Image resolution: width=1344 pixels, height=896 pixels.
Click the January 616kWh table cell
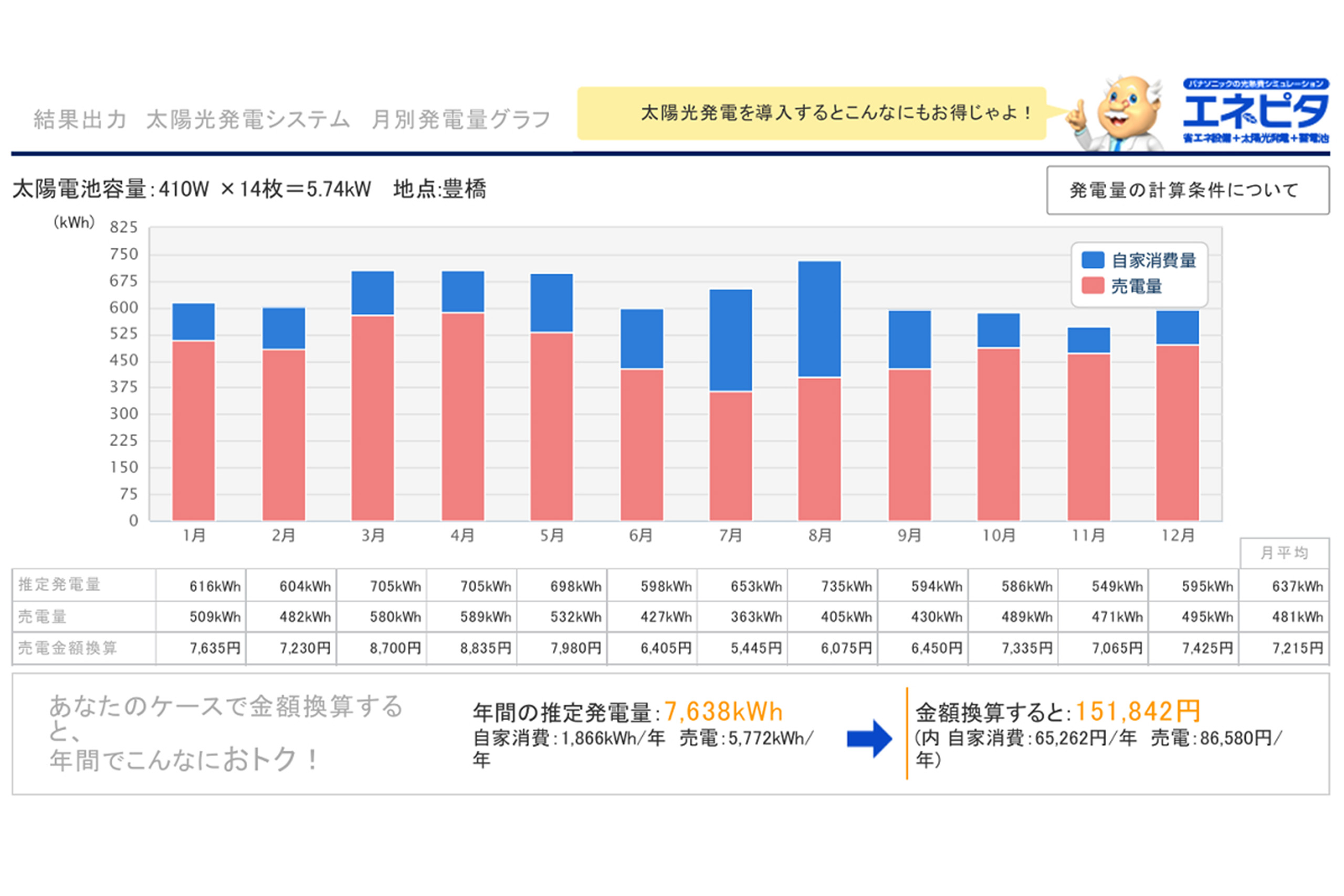click(x=215, y=586)
